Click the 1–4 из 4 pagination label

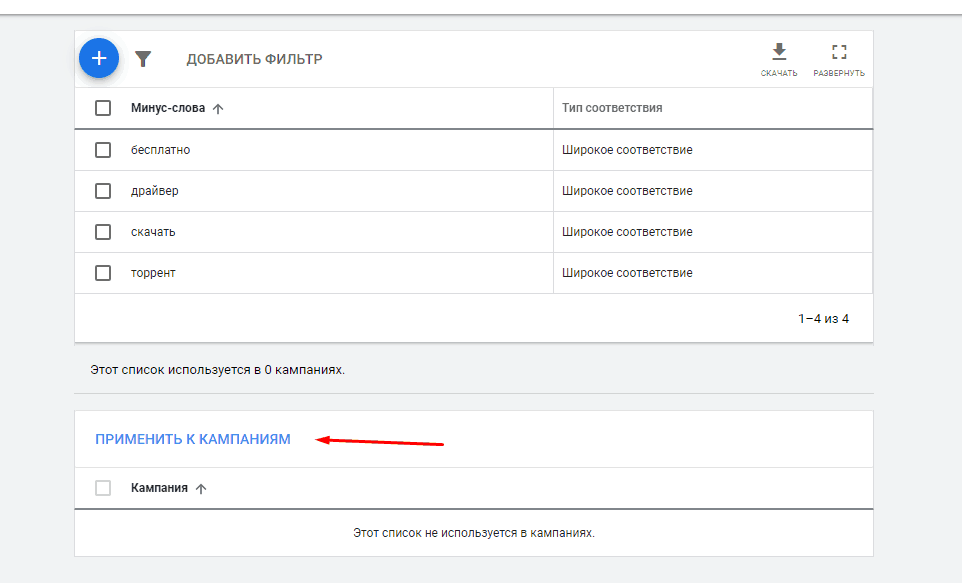coord(824,318)
